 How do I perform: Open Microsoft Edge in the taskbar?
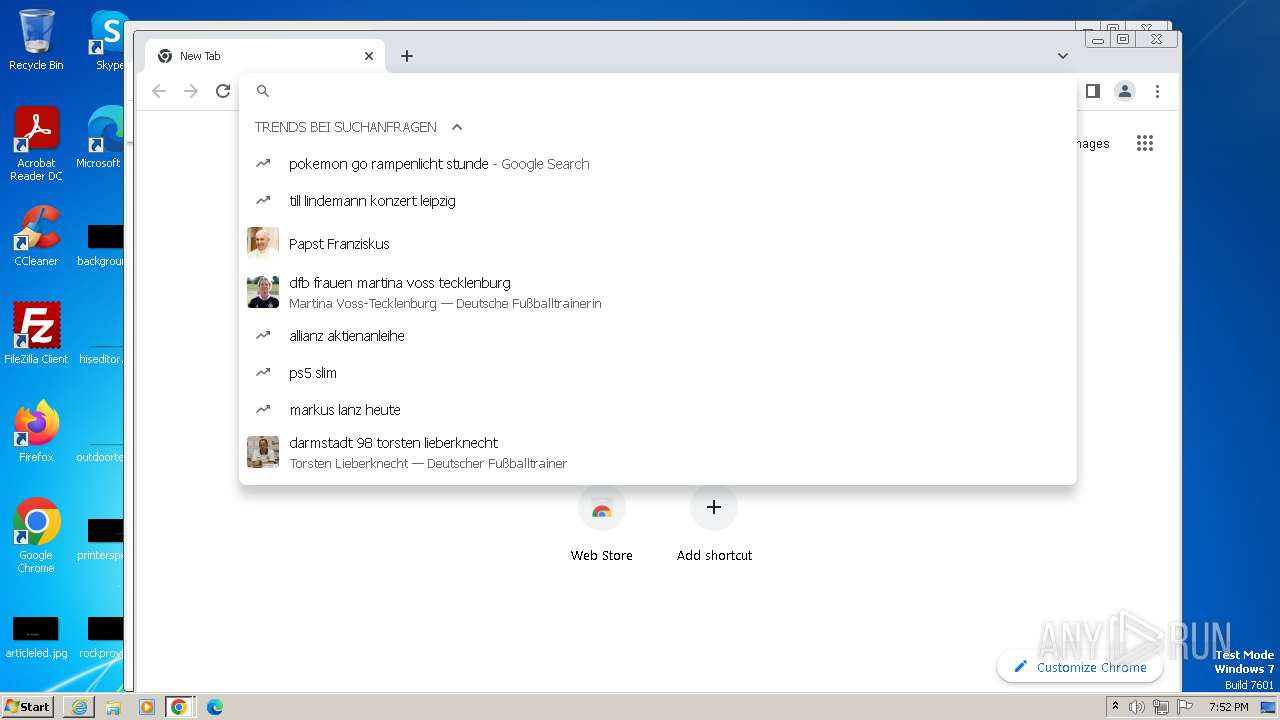coord(215,707)
